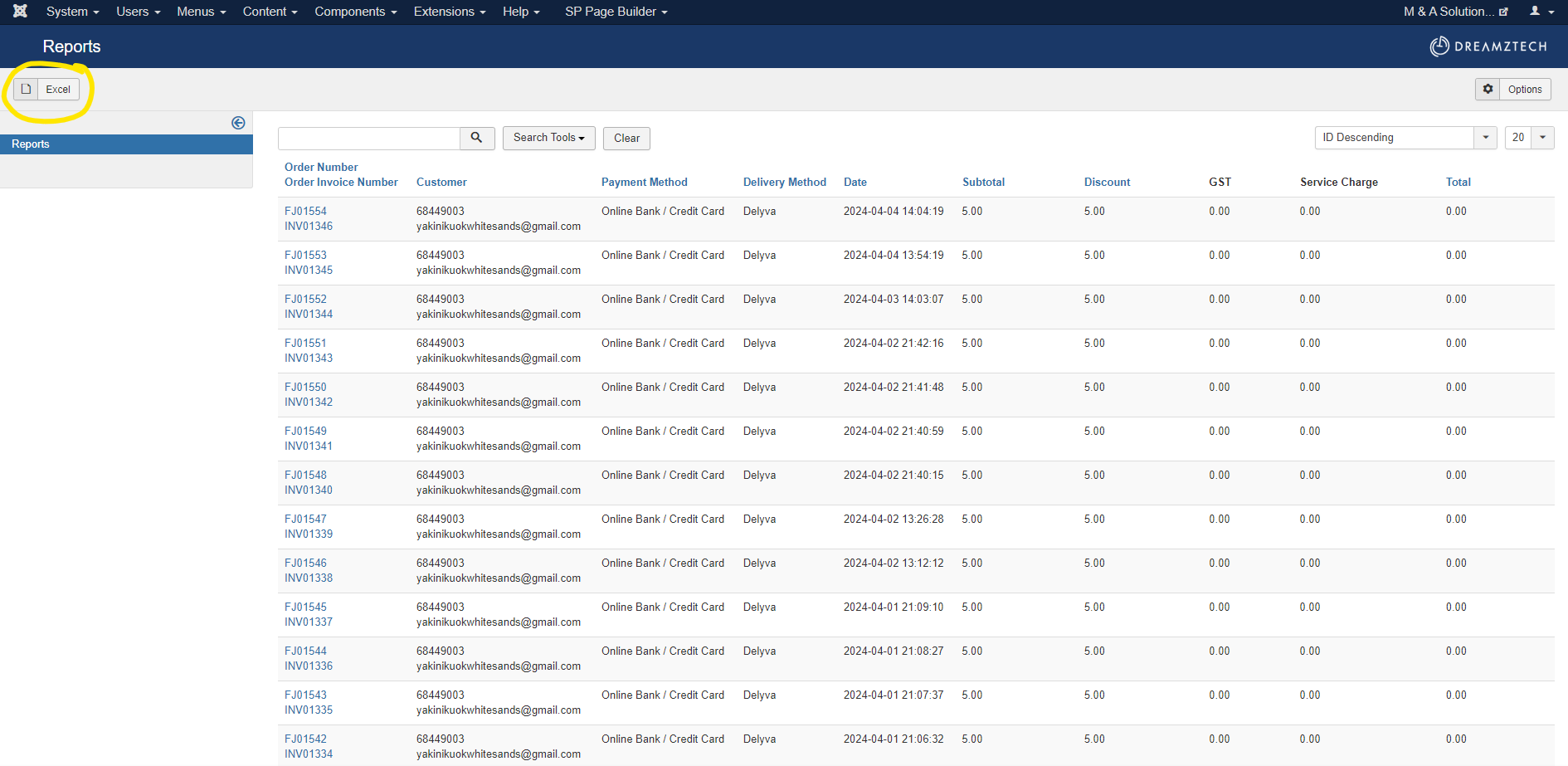Open the System menu
1568x766 pixels.
click(72, 12)
